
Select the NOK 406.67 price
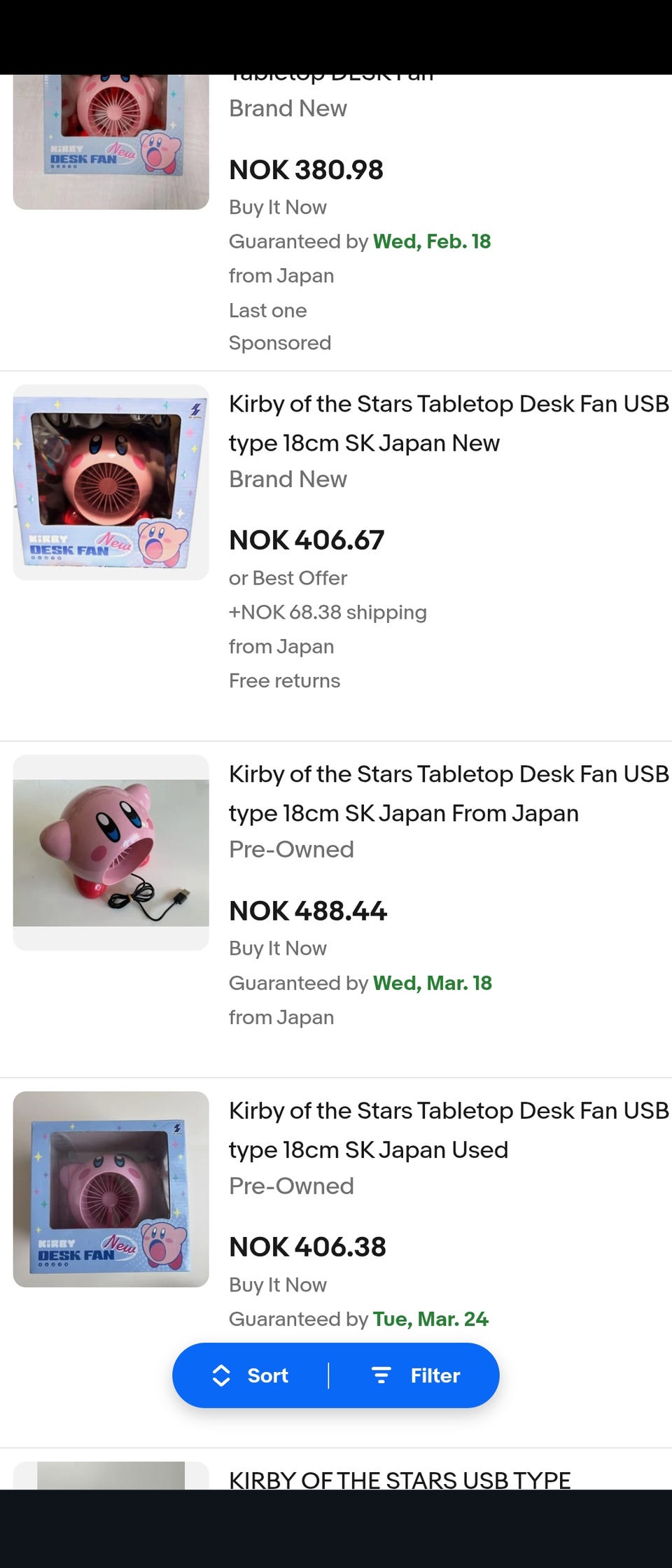tap(307, 540)
